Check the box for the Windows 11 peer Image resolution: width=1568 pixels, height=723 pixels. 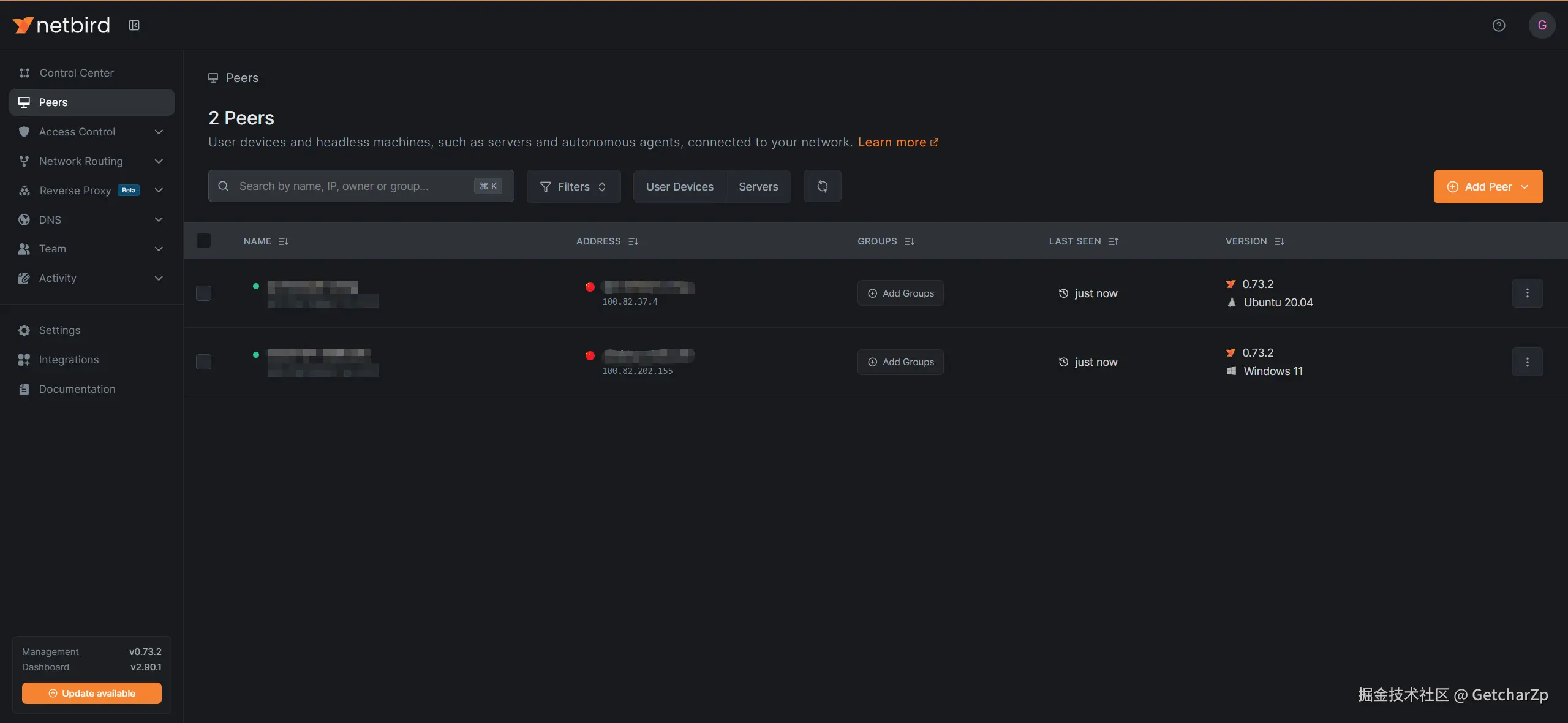pyautogui.click(x=204, y=362)
